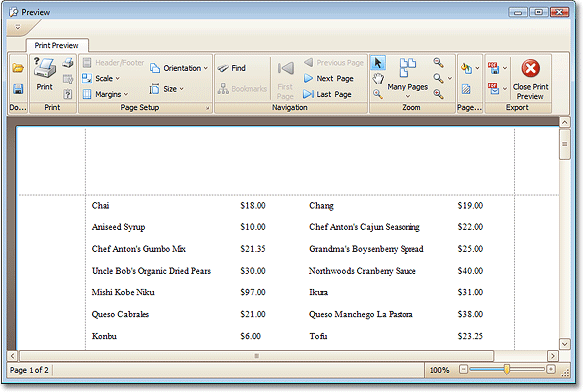The width and height of the screenshot is (583, 392).
Task: Click the horizontal scrollbar left arrow
Action: tap(13, 356)
